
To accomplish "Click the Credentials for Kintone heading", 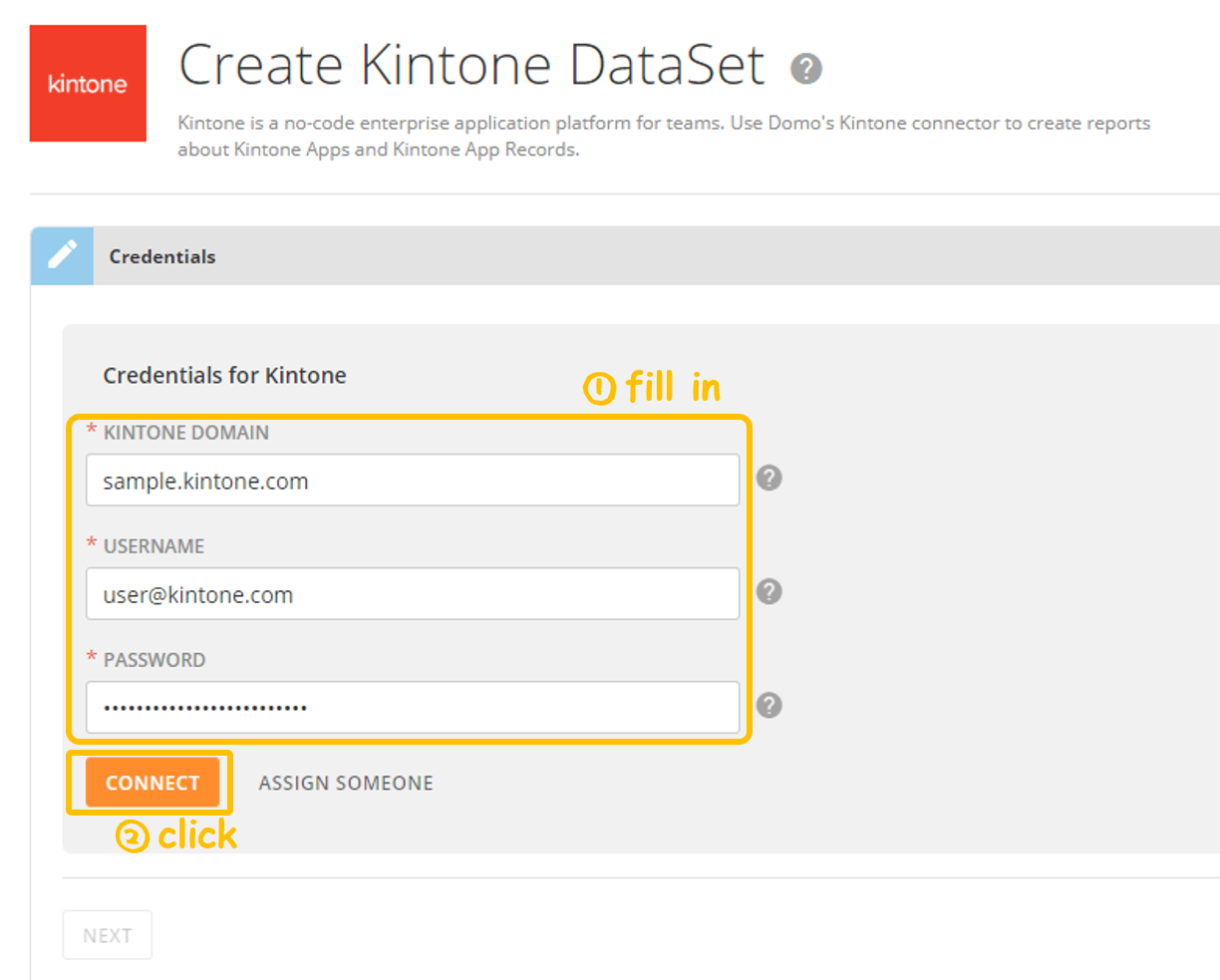I will tap(225, 376).
